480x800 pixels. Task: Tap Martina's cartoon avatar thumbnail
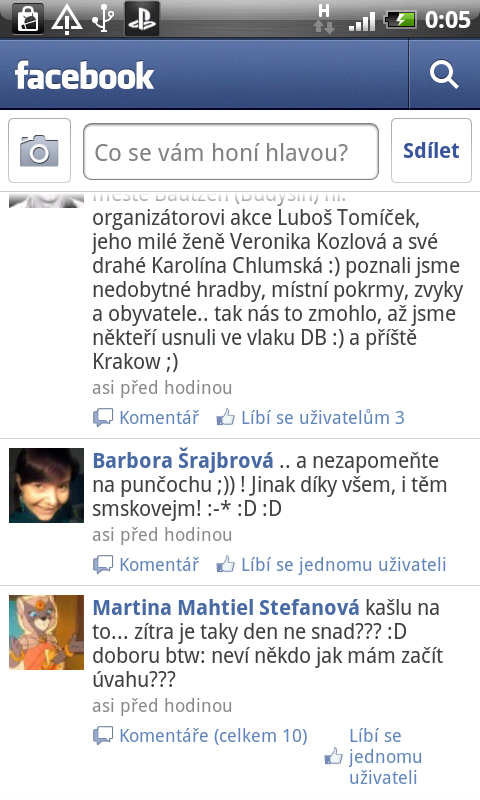pos(46,632)
